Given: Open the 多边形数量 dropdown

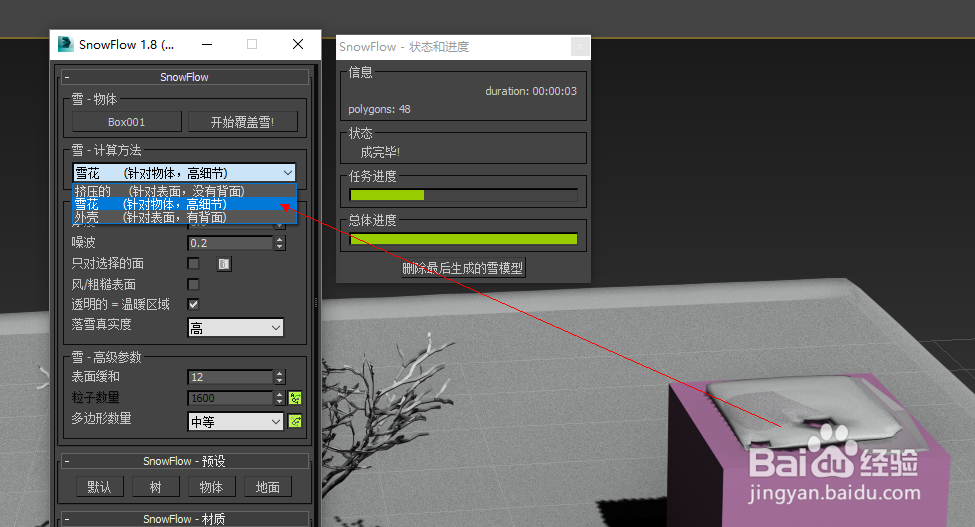Looking at the screenshot, I should 236,421.
